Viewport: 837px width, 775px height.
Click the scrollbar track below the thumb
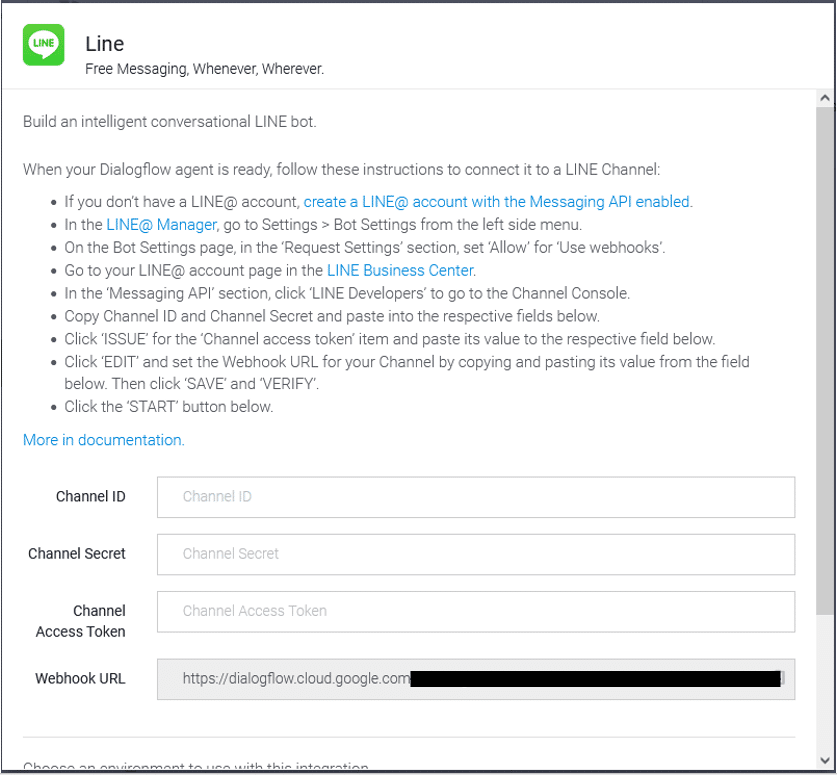(825, 683)
